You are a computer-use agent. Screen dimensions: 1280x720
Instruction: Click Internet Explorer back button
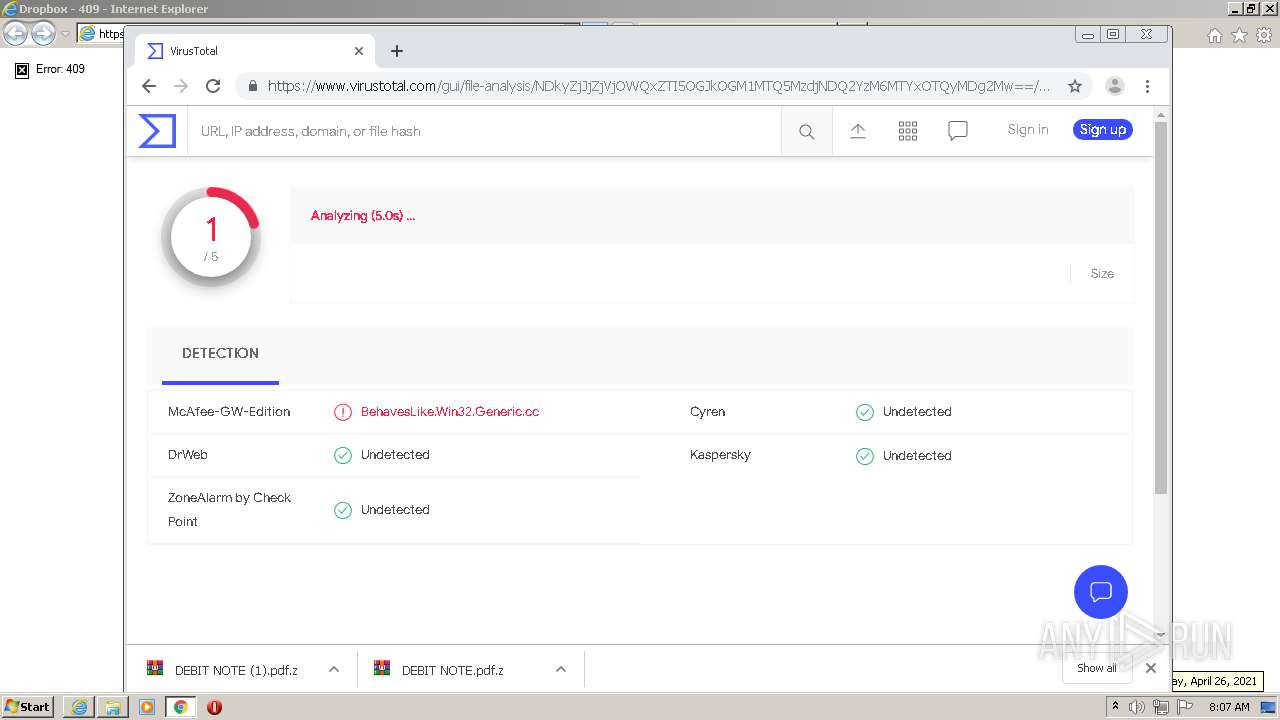coord(16,34)
